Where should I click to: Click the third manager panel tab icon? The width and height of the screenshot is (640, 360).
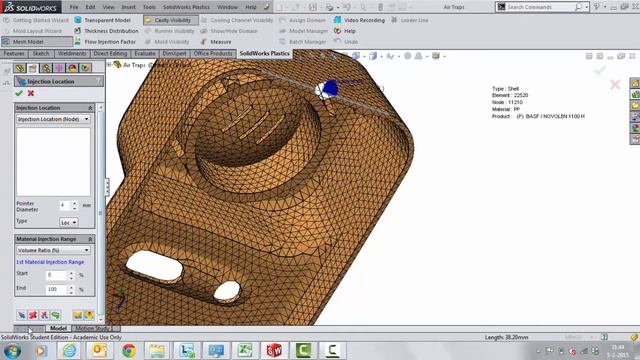46,68
